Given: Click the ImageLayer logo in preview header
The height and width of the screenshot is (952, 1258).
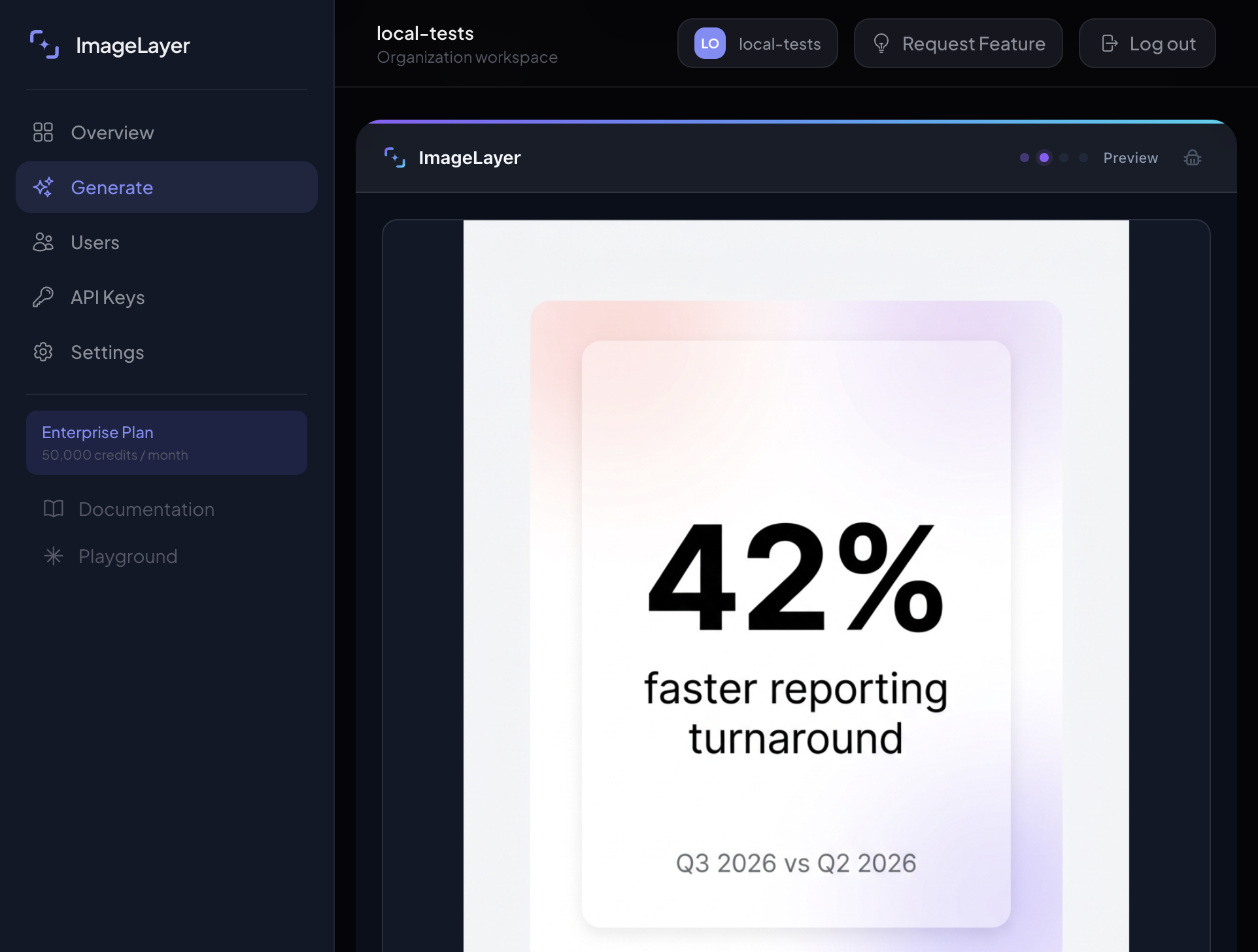Looking at the screenshot, I should (395, 158).
